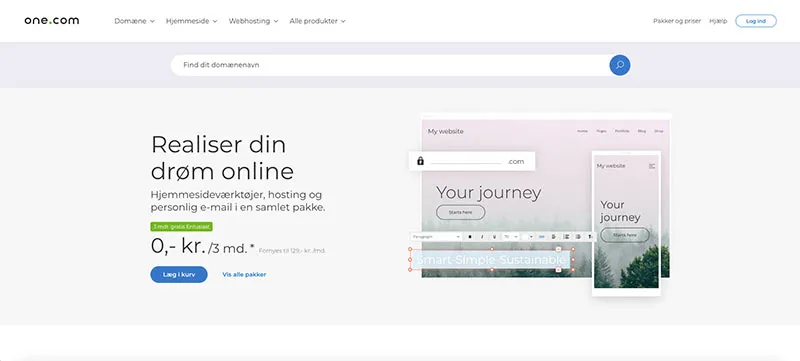The height and width of the screenshot is (361, 800).
Task: Click the 'Smart Simple Sustainable' selected text box
Action: tap(491, 260)
